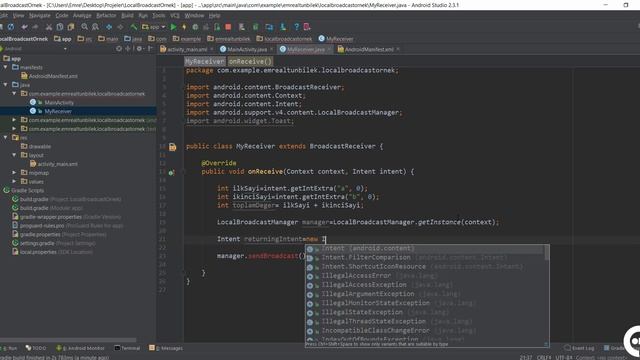The width and height of the screenshot is (640, 360).
Task: Open the Build menu
Action: tap(127, 16)
